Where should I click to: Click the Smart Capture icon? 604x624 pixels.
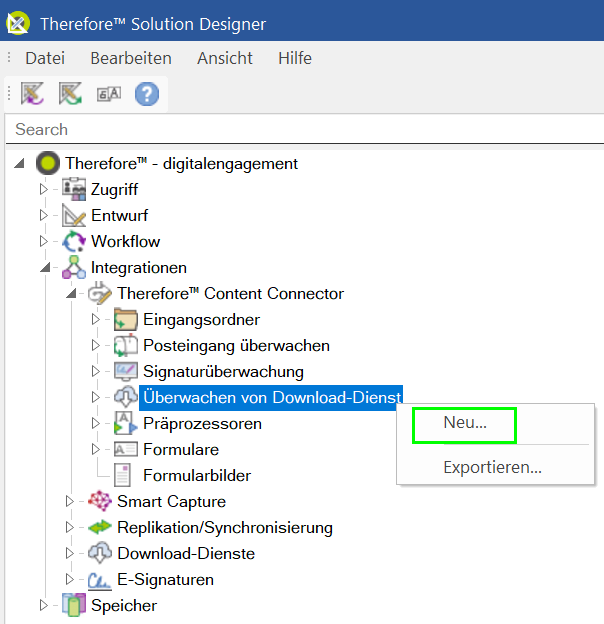tap(100, 502)
